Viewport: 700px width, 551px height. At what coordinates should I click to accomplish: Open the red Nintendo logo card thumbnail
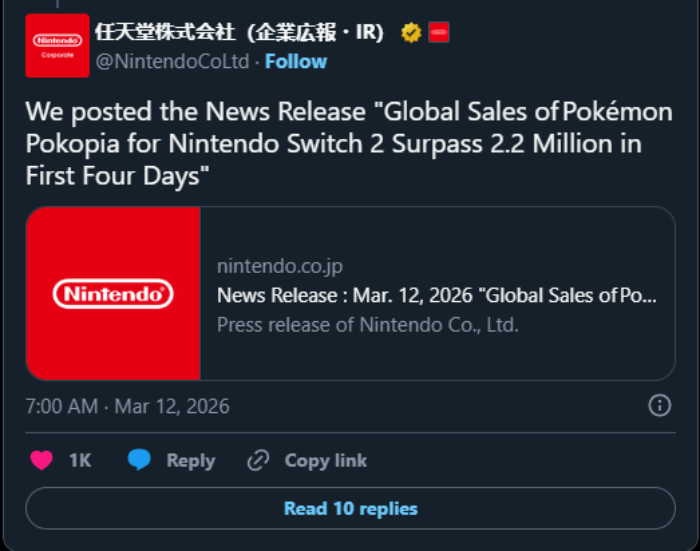[x=113, y=293]
